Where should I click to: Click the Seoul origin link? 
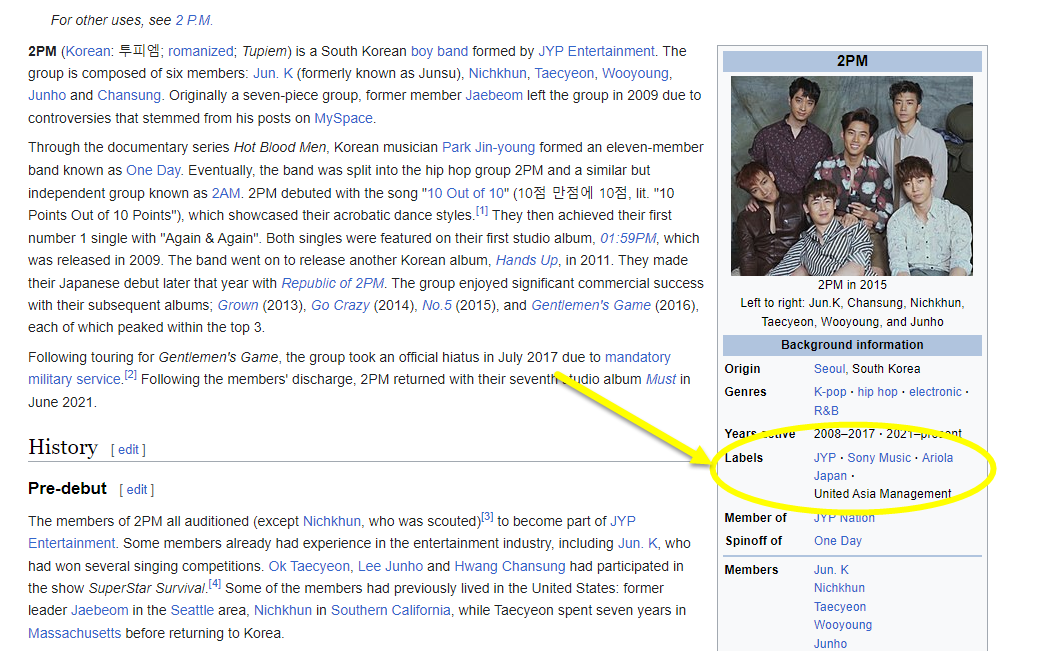pos(829,369)
